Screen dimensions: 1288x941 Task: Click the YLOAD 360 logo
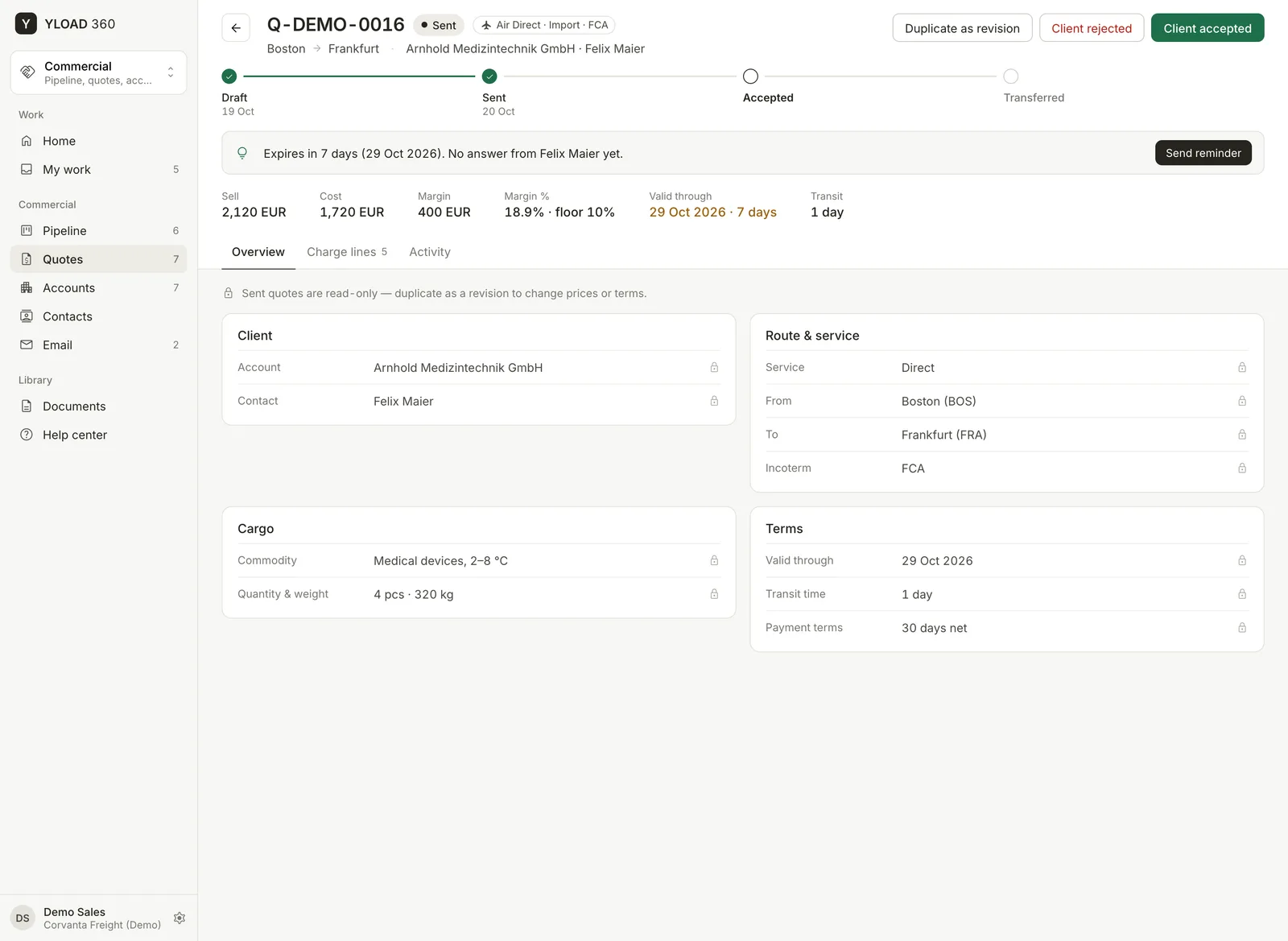[x=26, y=24]
